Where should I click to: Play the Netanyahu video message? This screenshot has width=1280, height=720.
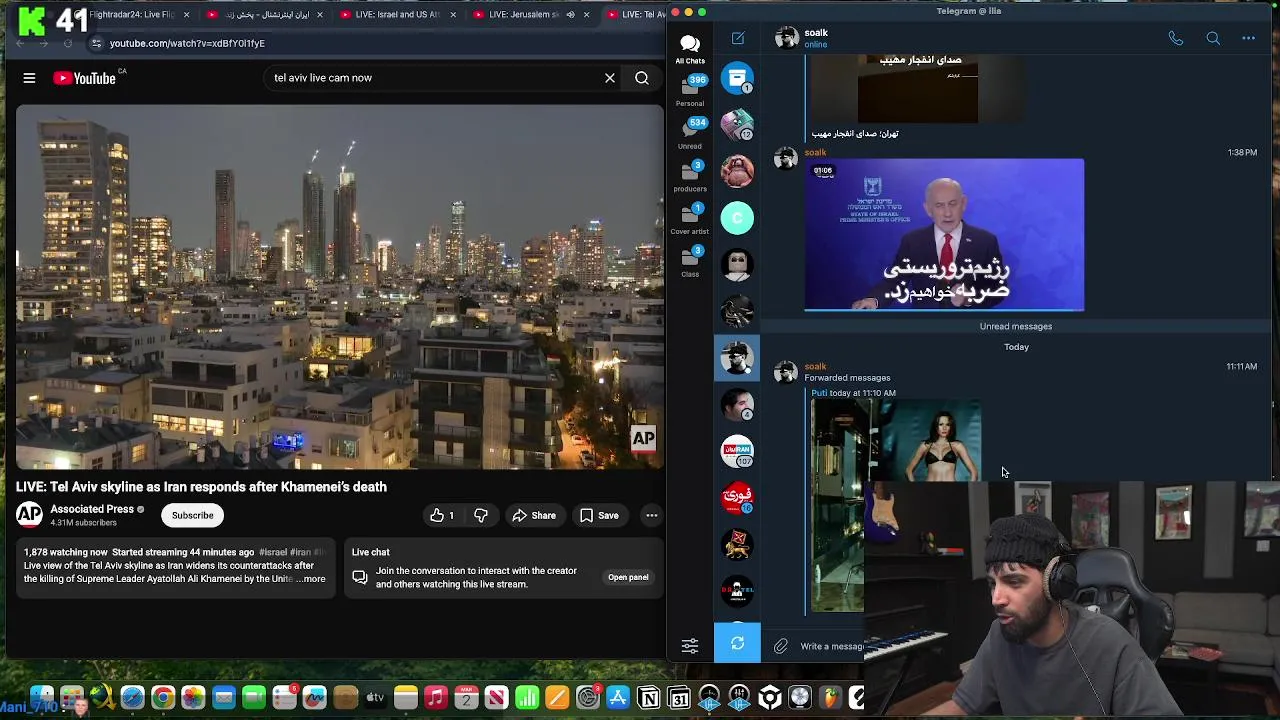point(944,235)
